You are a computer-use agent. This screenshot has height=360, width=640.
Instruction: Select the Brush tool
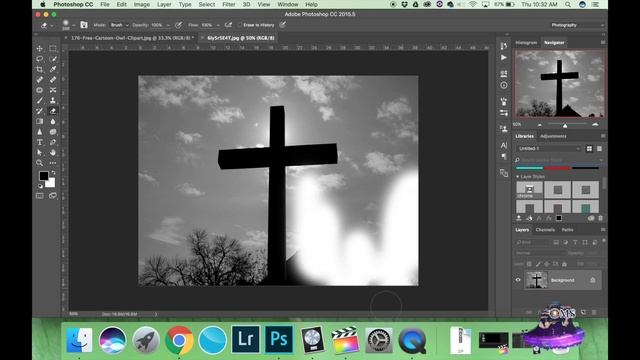point(40,100)
